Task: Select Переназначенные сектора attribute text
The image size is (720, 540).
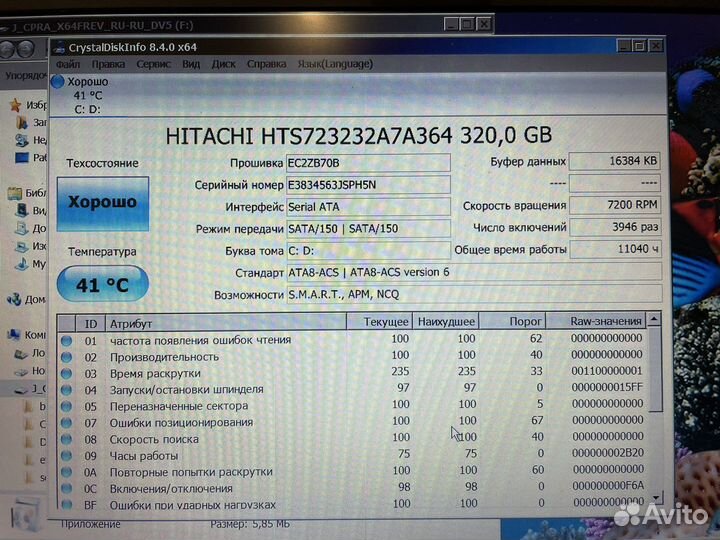Action: tap(179, 406)
